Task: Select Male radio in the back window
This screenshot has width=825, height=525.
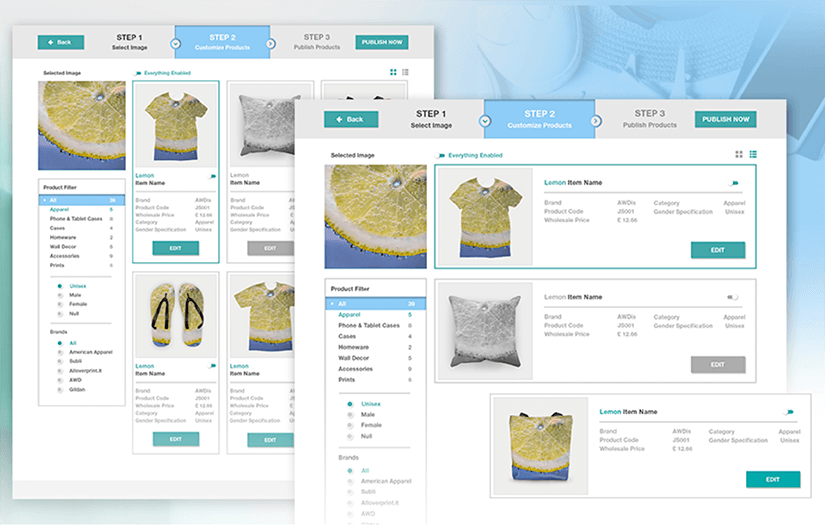Action: pyautogui.click(x=60, y=295)
